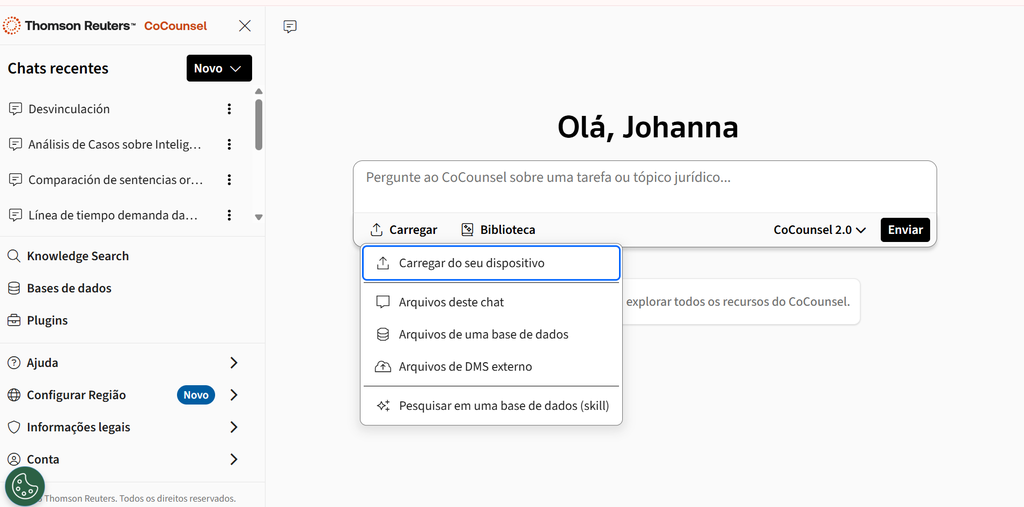Select Carregar do seu dispositivo
This screenshot has width=1024, height=507.
491,263
